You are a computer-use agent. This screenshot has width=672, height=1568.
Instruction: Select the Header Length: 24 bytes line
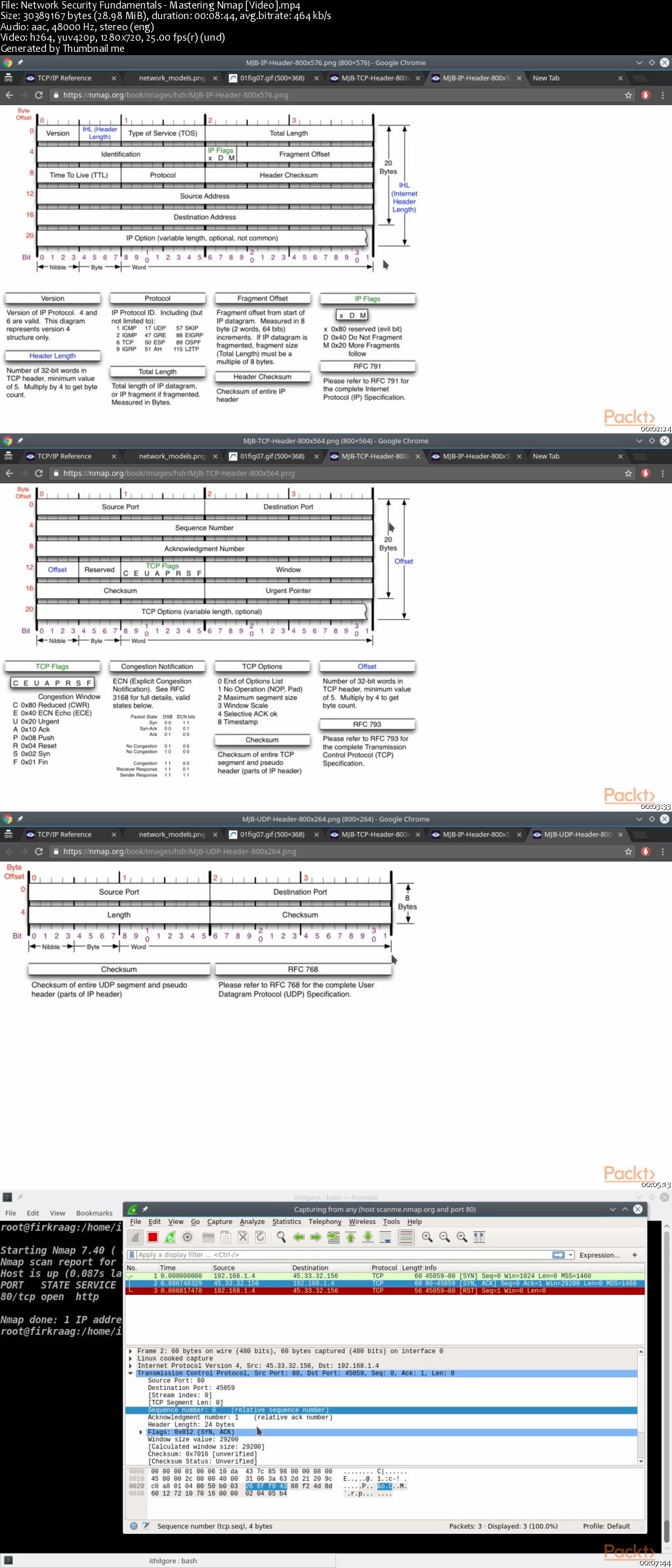tap(191, 1425)
